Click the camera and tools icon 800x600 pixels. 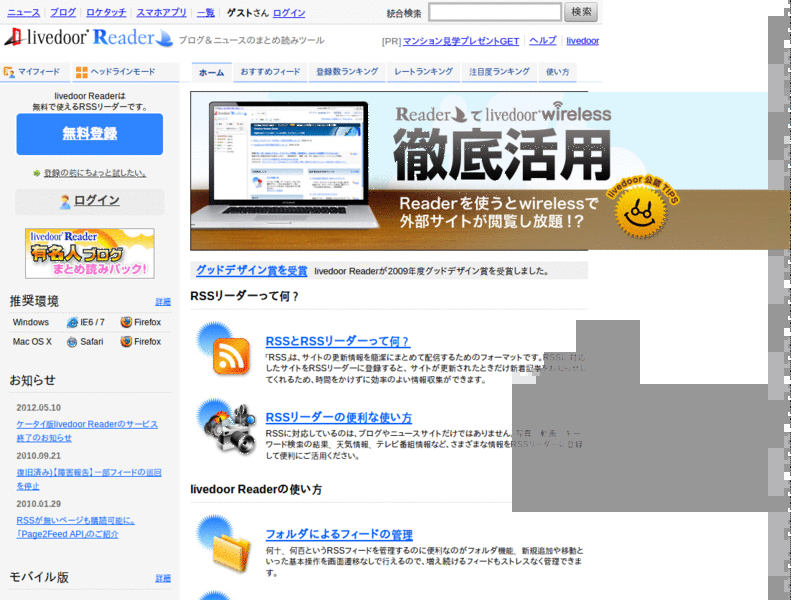(230, 429)
